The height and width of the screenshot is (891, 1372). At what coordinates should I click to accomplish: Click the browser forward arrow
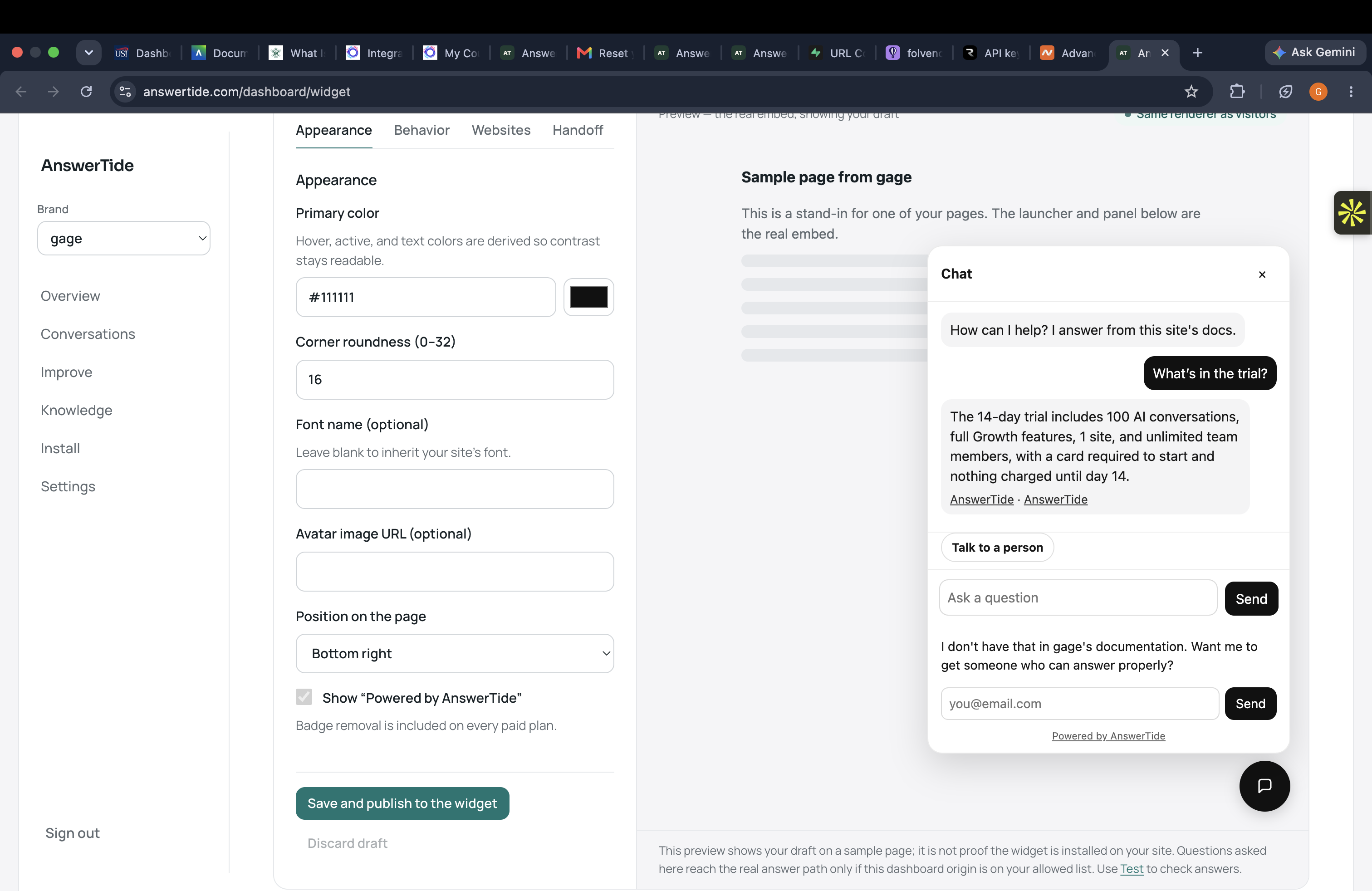[54, 92]
